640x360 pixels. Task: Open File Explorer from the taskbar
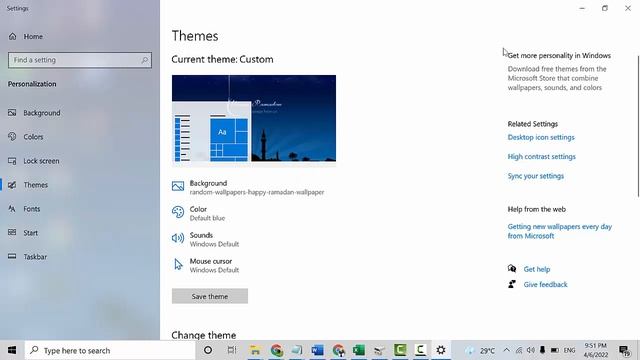point(256,350)
